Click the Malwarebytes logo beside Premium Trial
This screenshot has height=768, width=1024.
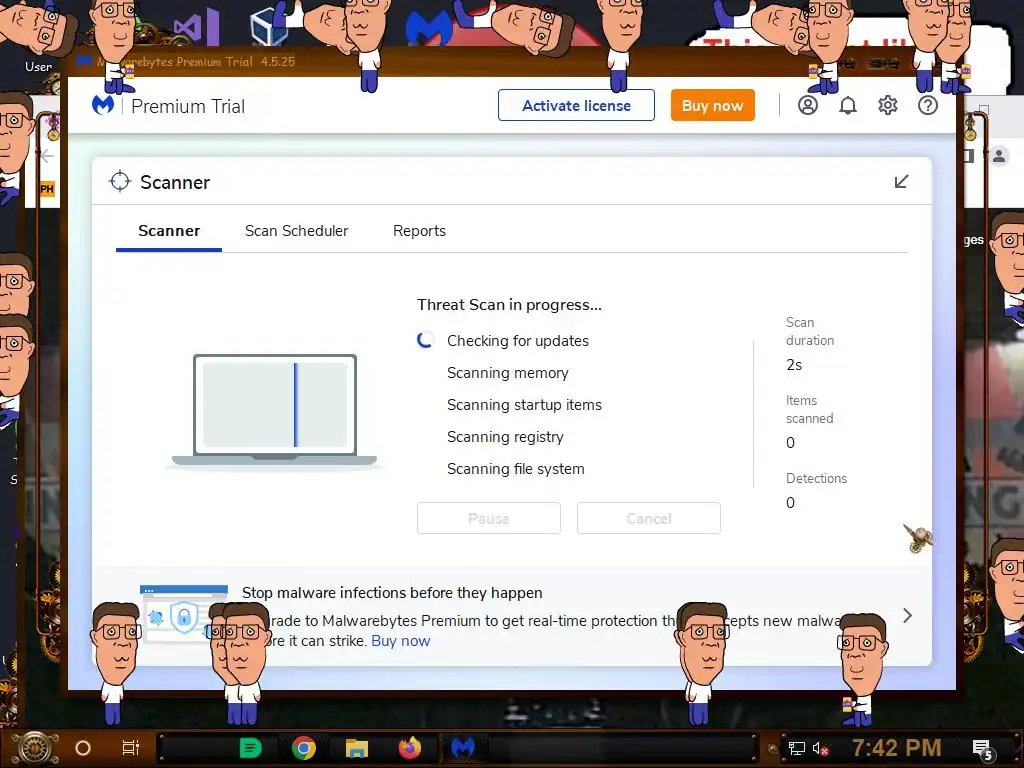click(x=103, y=105)
